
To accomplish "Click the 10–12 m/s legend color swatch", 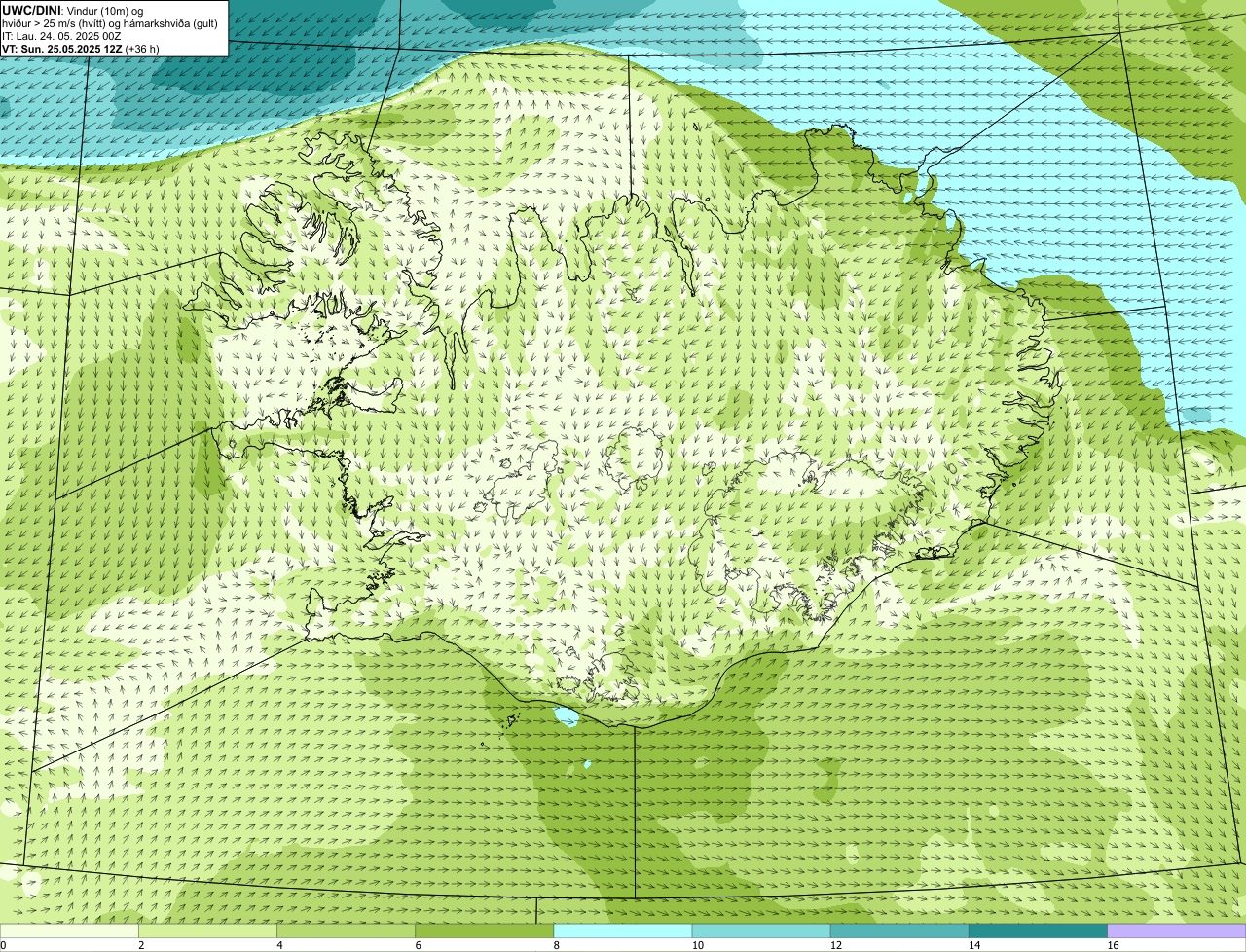I will [761, 932].
